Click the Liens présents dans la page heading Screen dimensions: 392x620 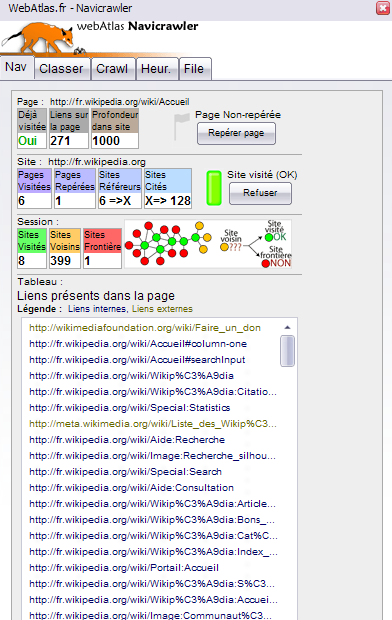96,296
